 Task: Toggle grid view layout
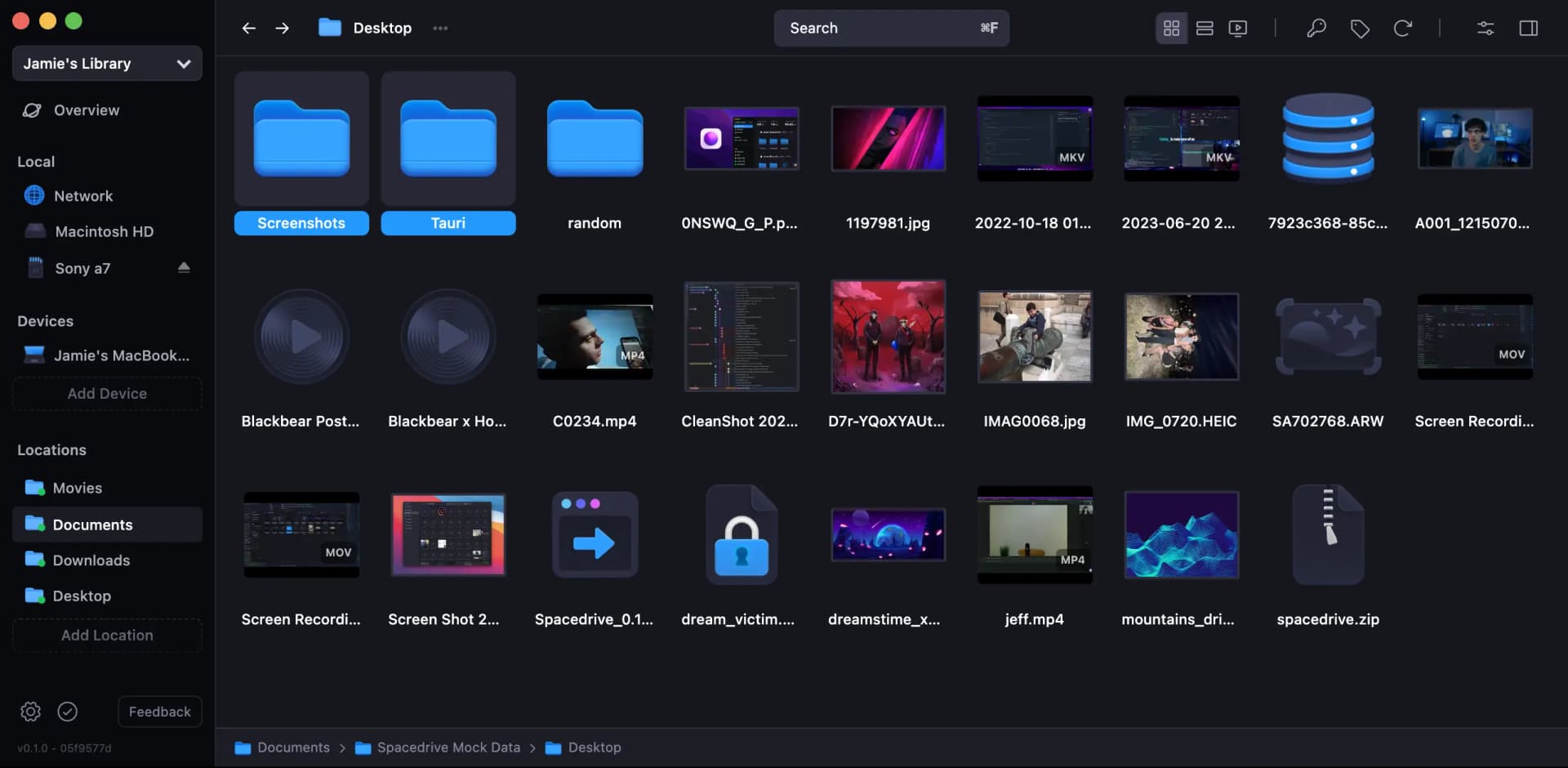(x=1171, y=28)
